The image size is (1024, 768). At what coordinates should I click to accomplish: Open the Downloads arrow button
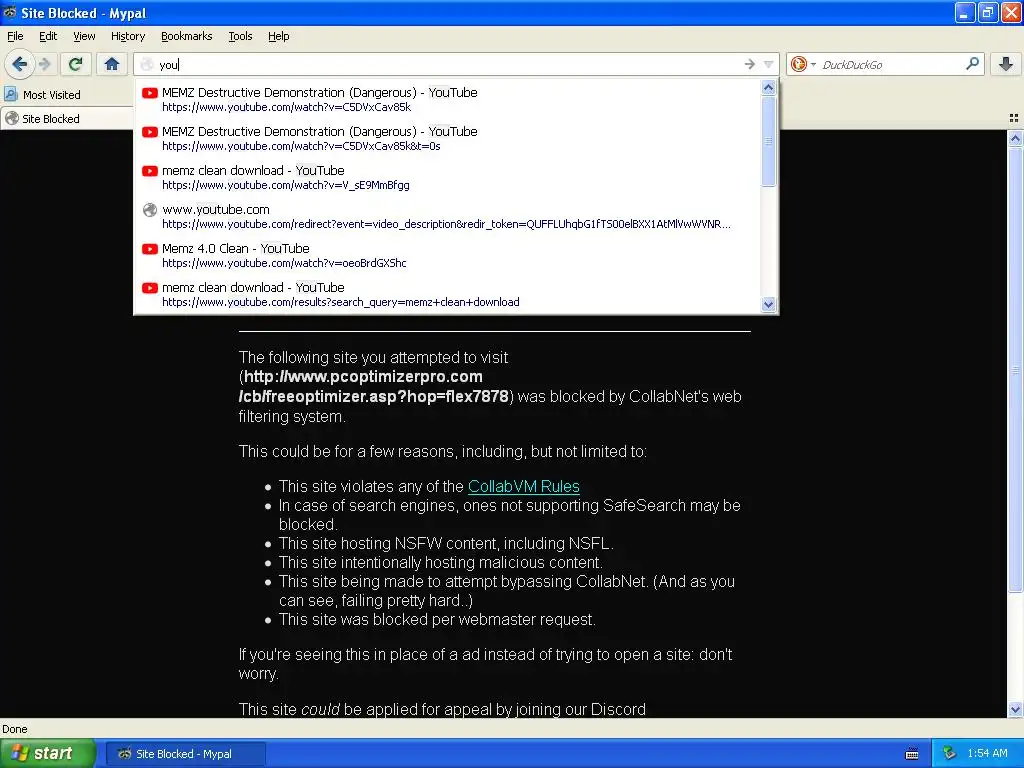tap(1006, 64)
